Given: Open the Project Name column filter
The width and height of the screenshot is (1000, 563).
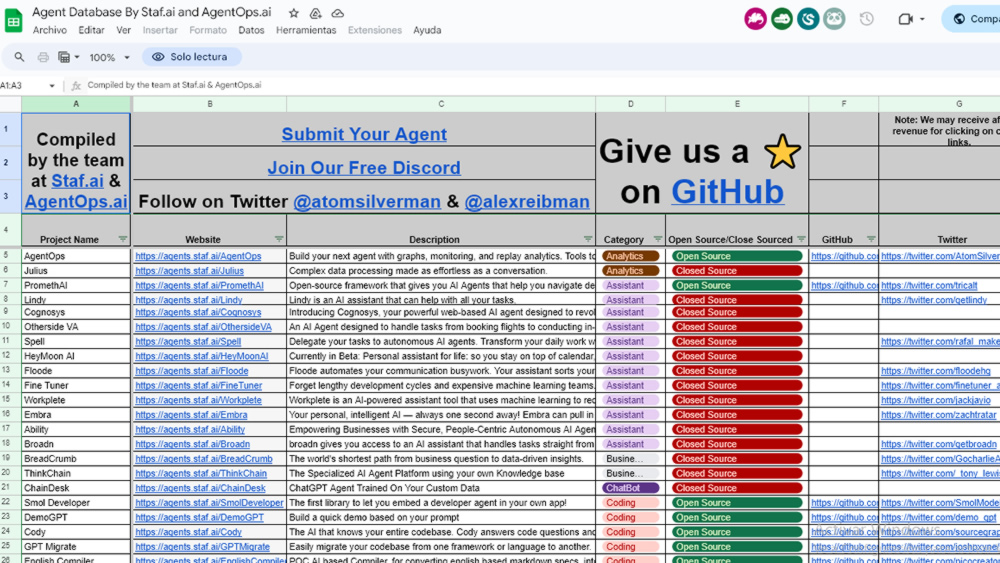Looking at the screenshot, I should click(122, 239).
